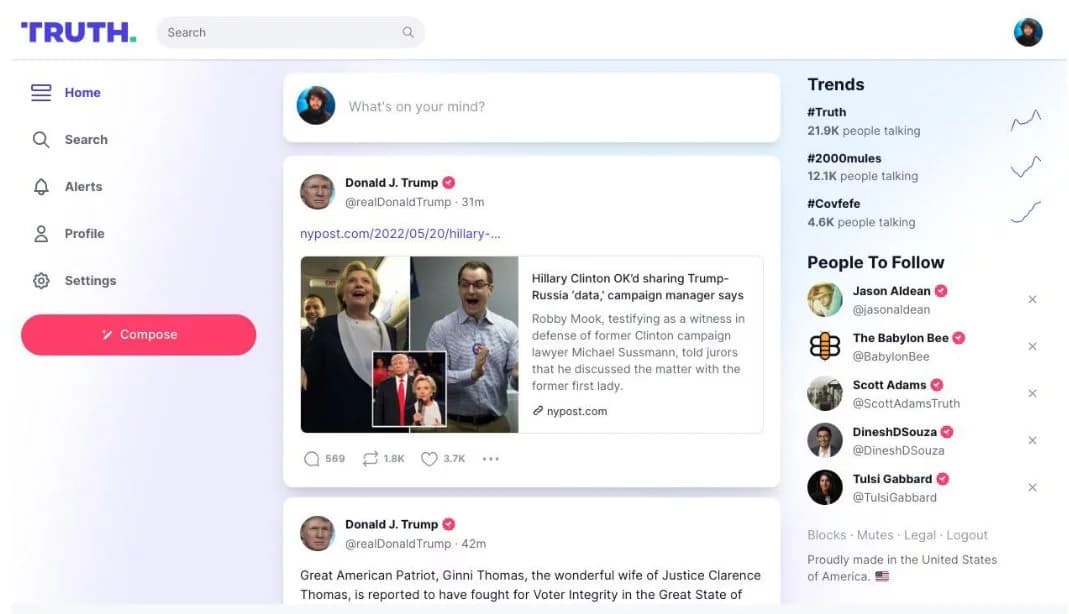This screenshot has width=1069, height=614.
Task: Click the Logout footer link
Action: click(966, 535)
